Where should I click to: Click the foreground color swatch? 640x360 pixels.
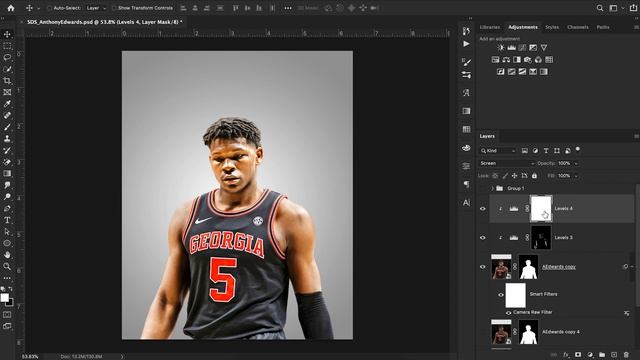pos(4,298)
